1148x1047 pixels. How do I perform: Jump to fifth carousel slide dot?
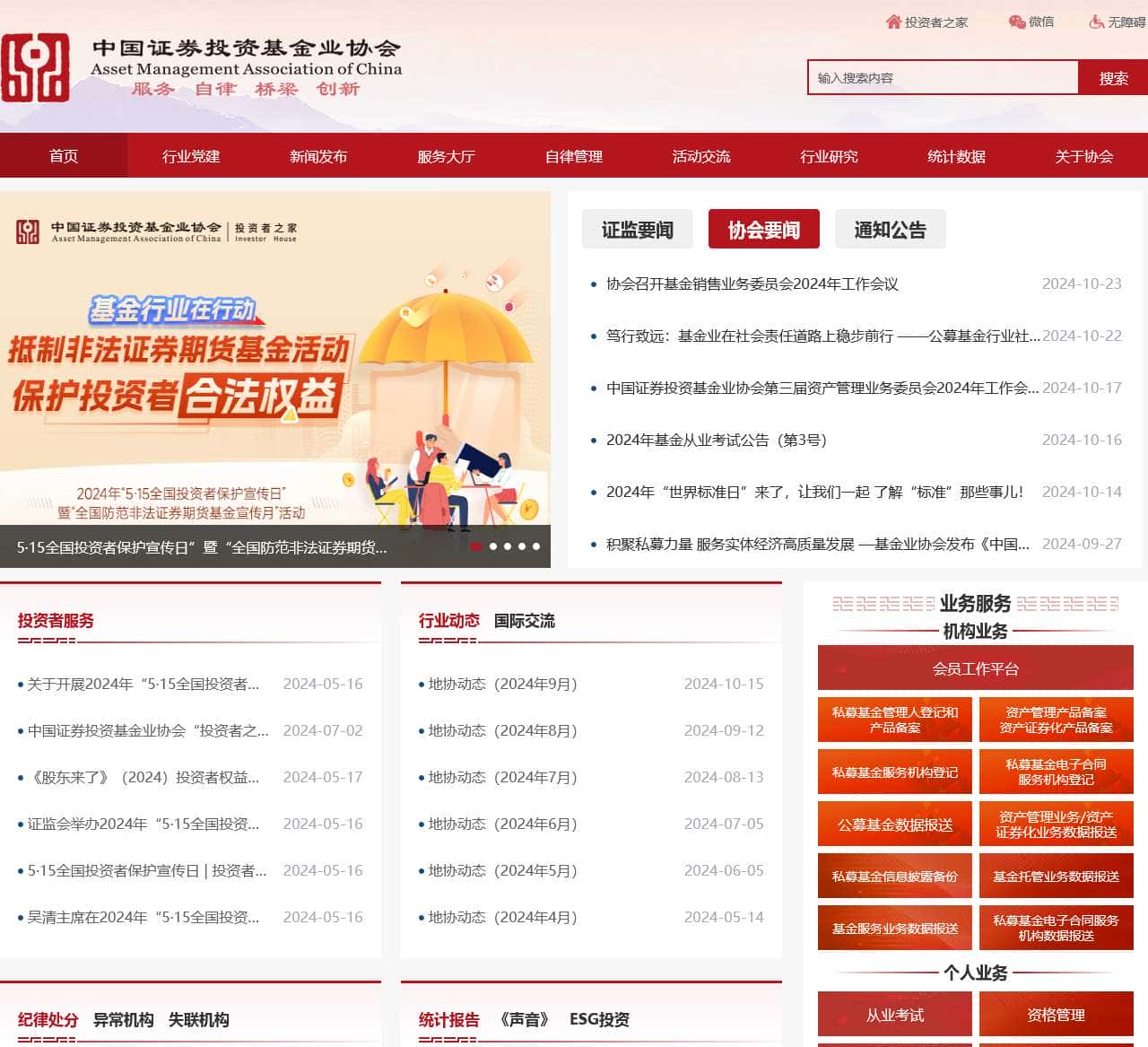[536, 545]
